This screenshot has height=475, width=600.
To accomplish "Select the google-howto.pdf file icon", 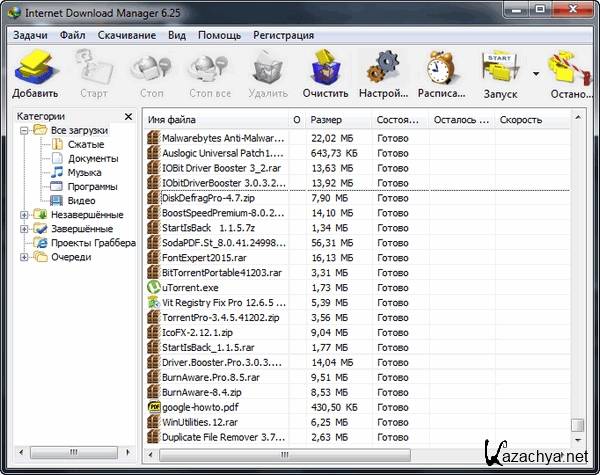I will [x=153, y=408].
